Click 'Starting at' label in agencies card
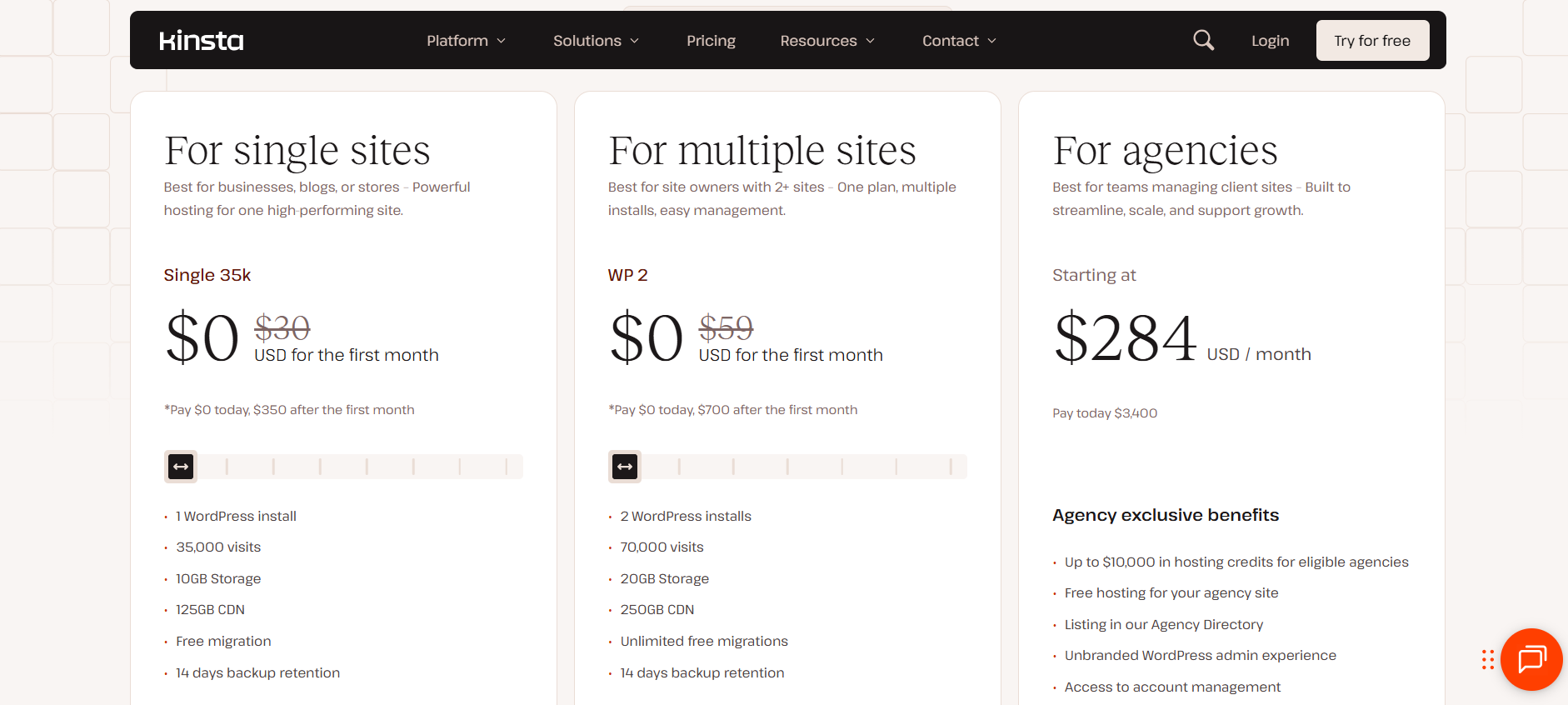 [x=1094, y=275]
